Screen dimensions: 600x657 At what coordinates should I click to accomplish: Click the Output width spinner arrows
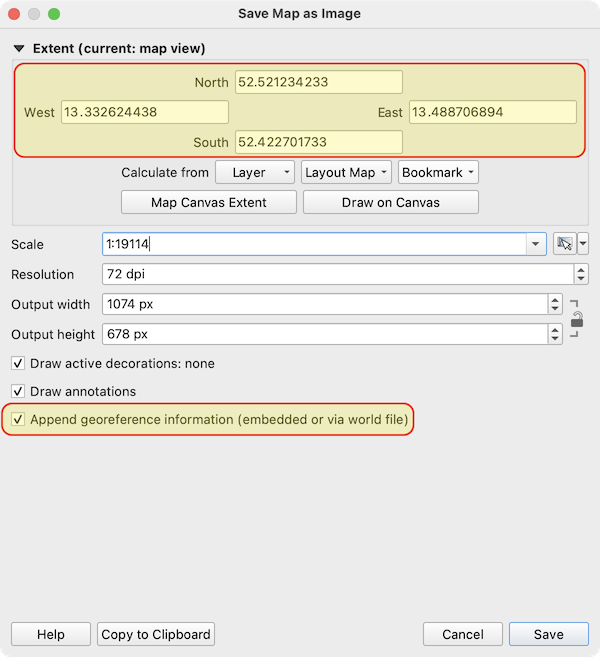(x=555, y=304)
